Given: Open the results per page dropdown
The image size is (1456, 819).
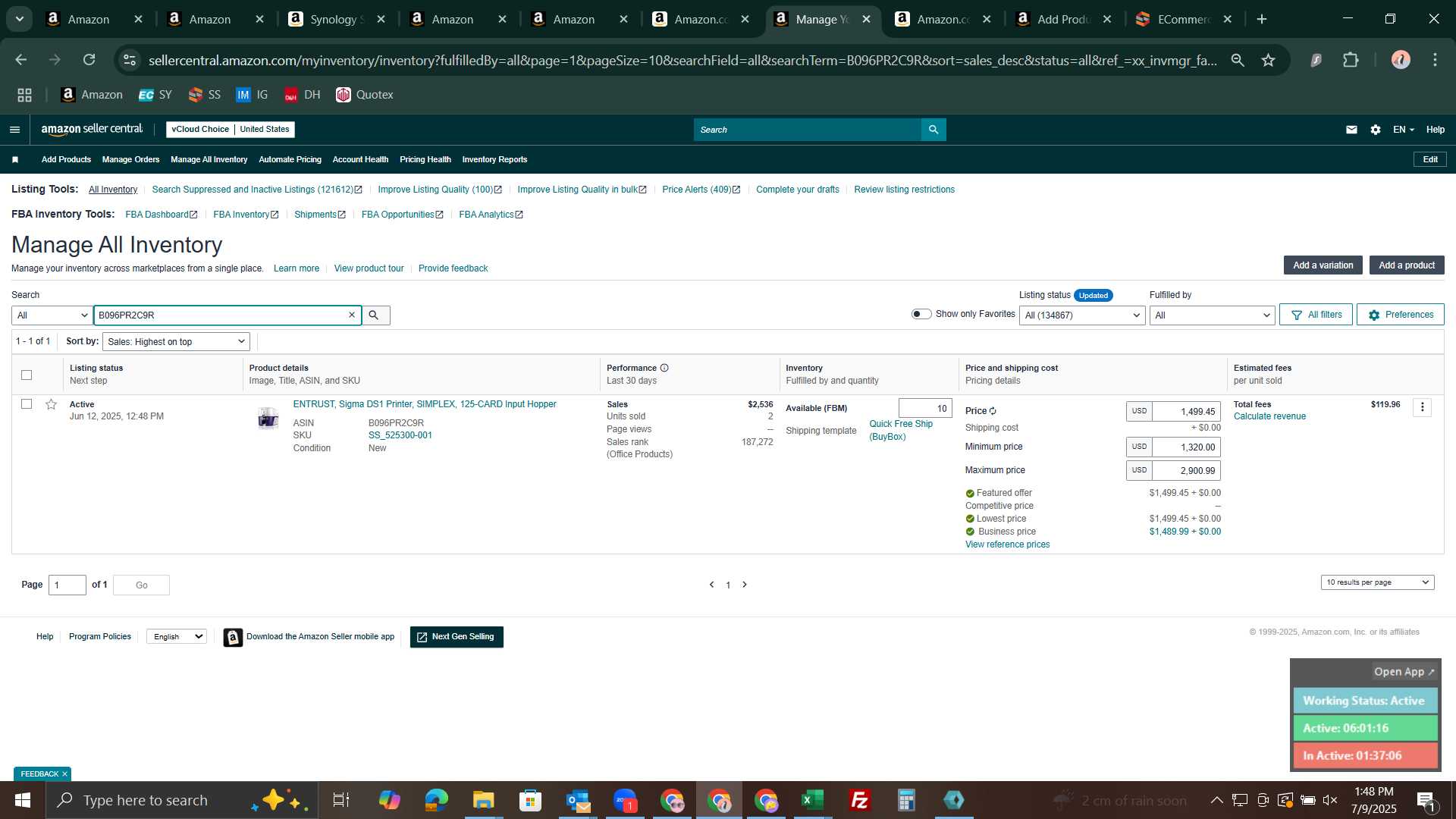Looking at the screenshot, I should (x=1378, y=582).
